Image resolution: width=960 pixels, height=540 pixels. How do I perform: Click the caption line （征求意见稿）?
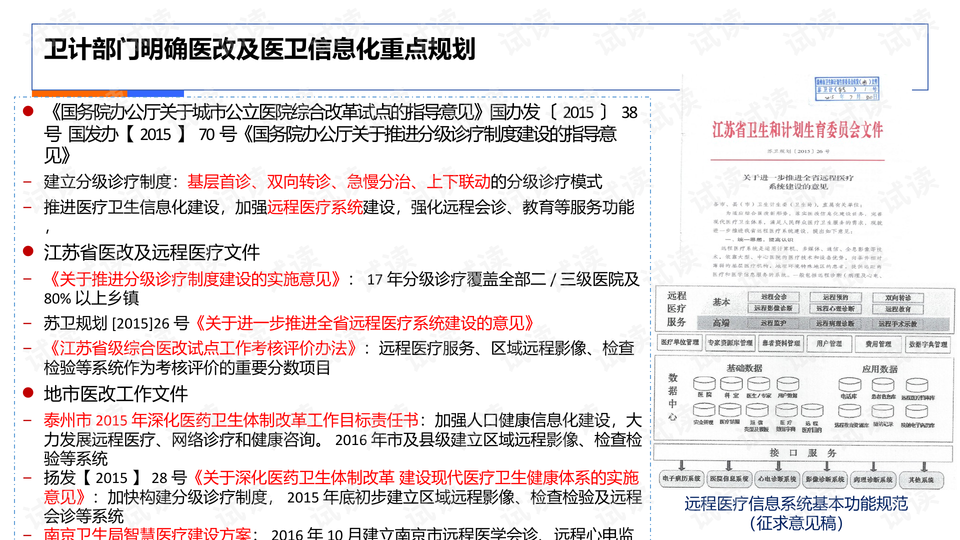(x=796, y=523)
